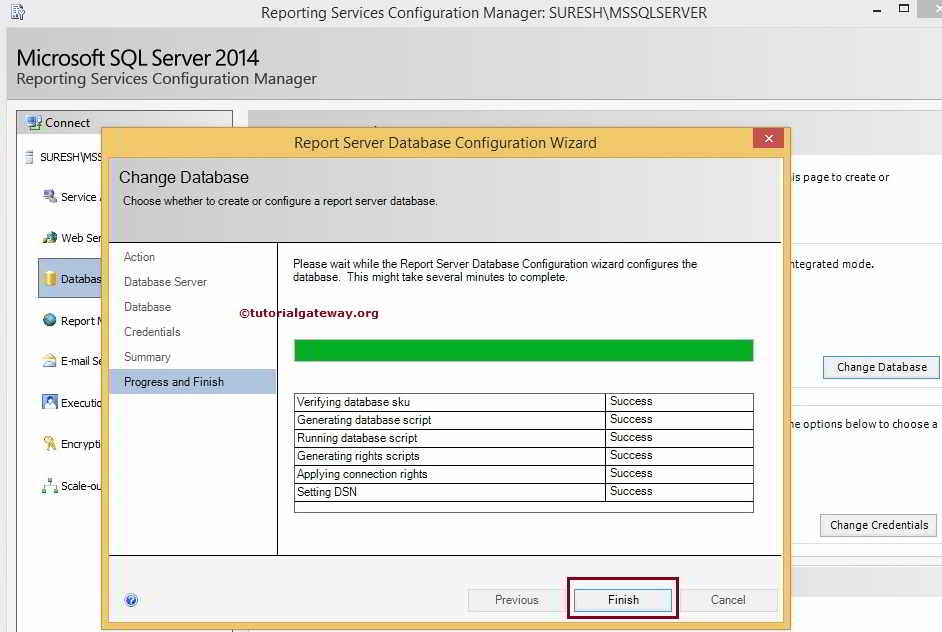
Task: Click the Microsoft SQL Server 2014 heading
Action: [138, 58]
